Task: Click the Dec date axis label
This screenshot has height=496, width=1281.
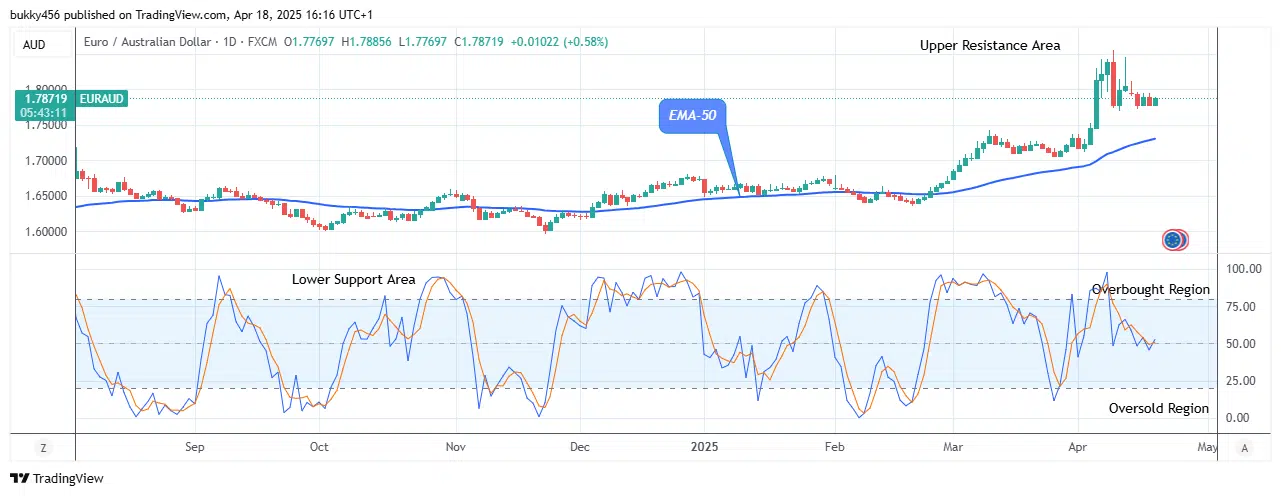Action: click(x=580, y=447)
